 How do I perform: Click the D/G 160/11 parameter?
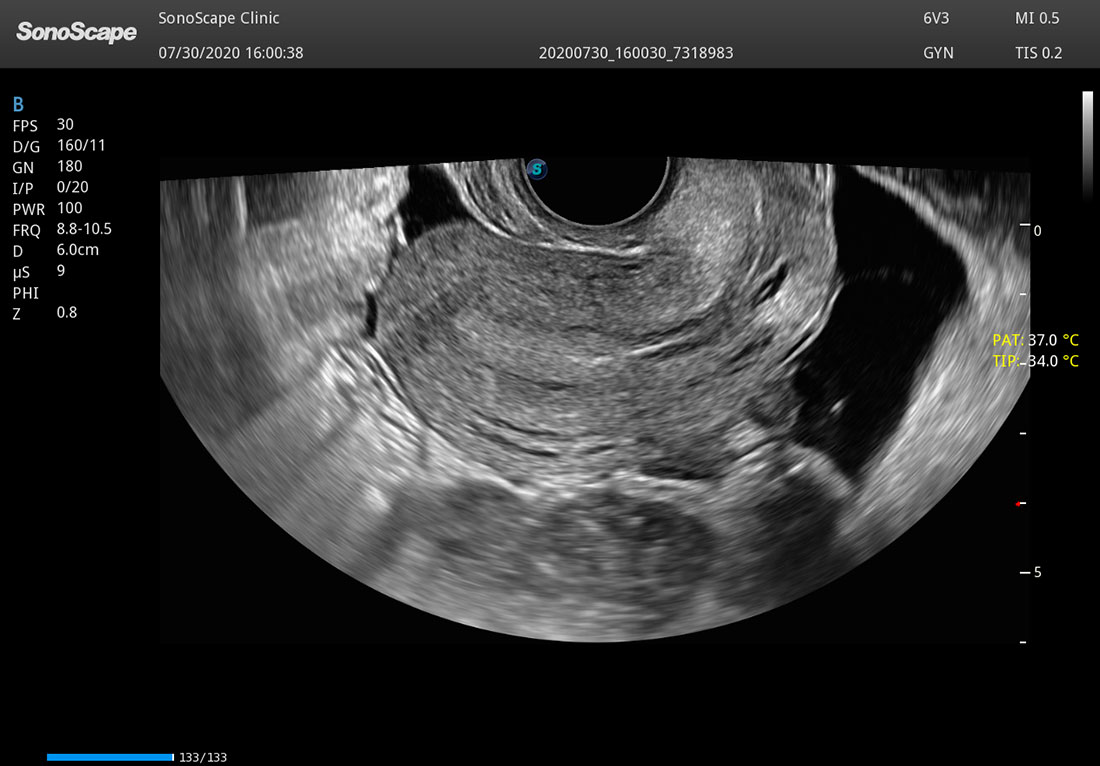tap(60, 146)
